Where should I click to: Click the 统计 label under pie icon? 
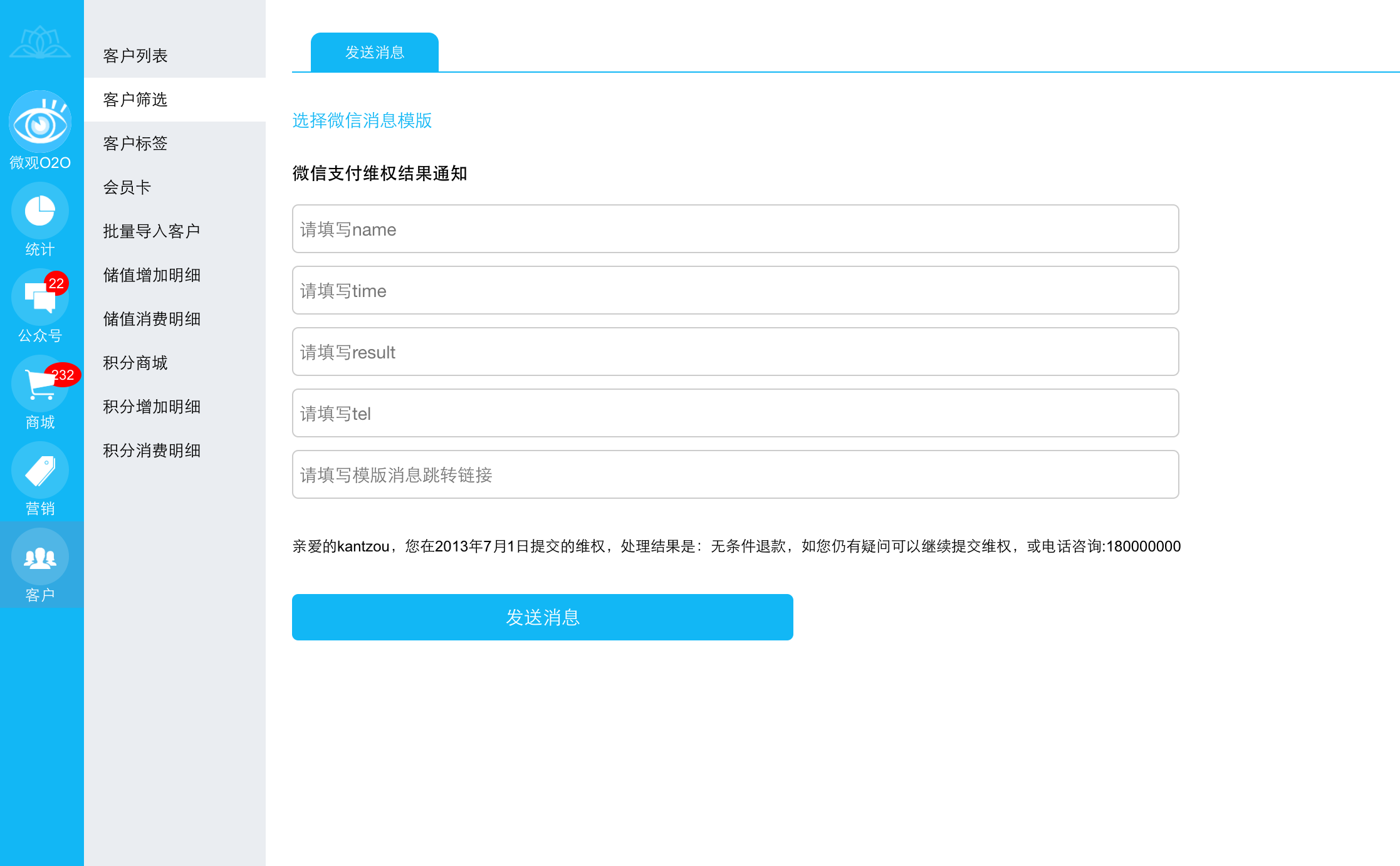[40, 249]
